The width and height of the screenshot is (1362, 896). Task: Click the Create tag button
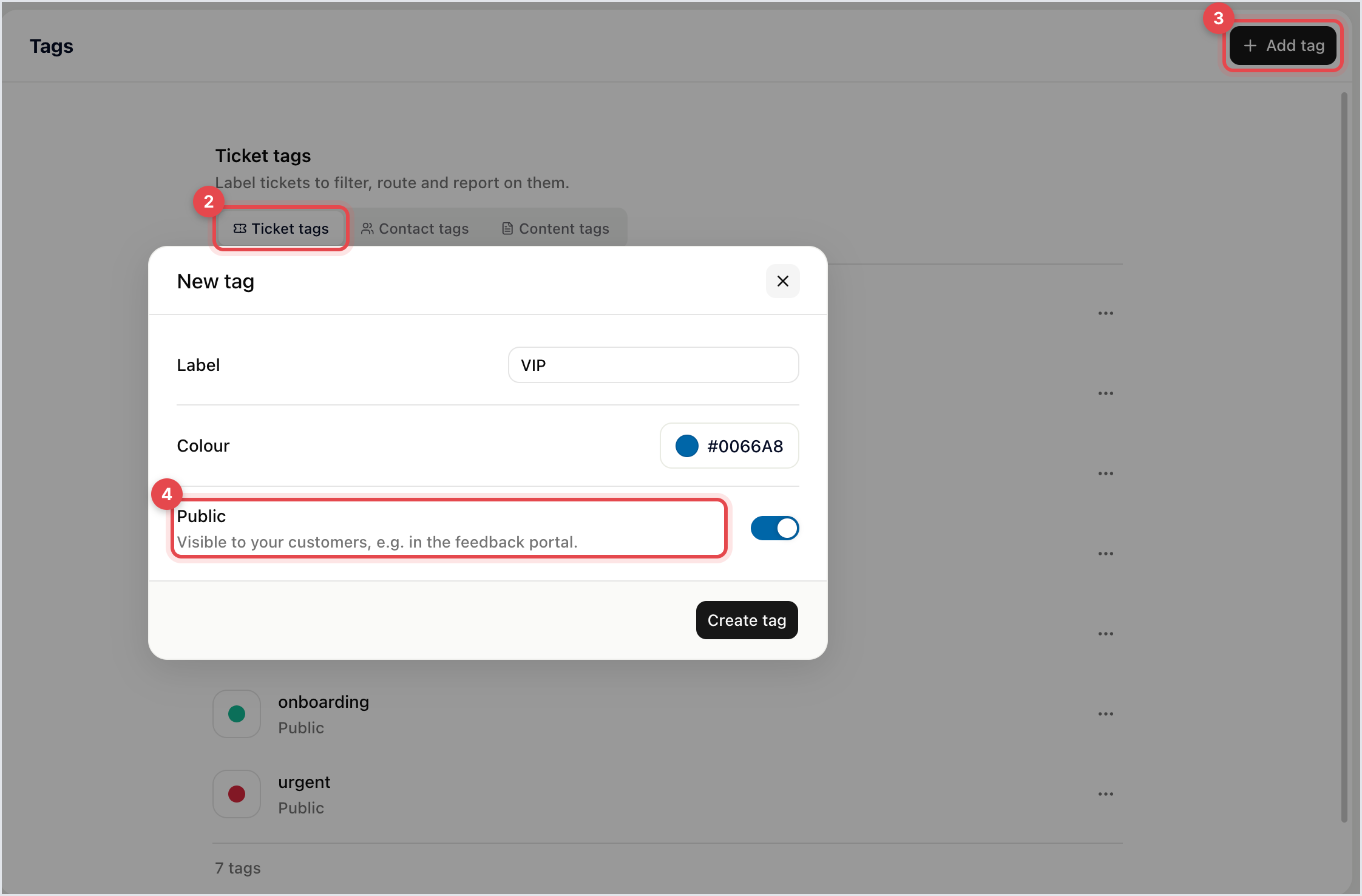(747, 620)
